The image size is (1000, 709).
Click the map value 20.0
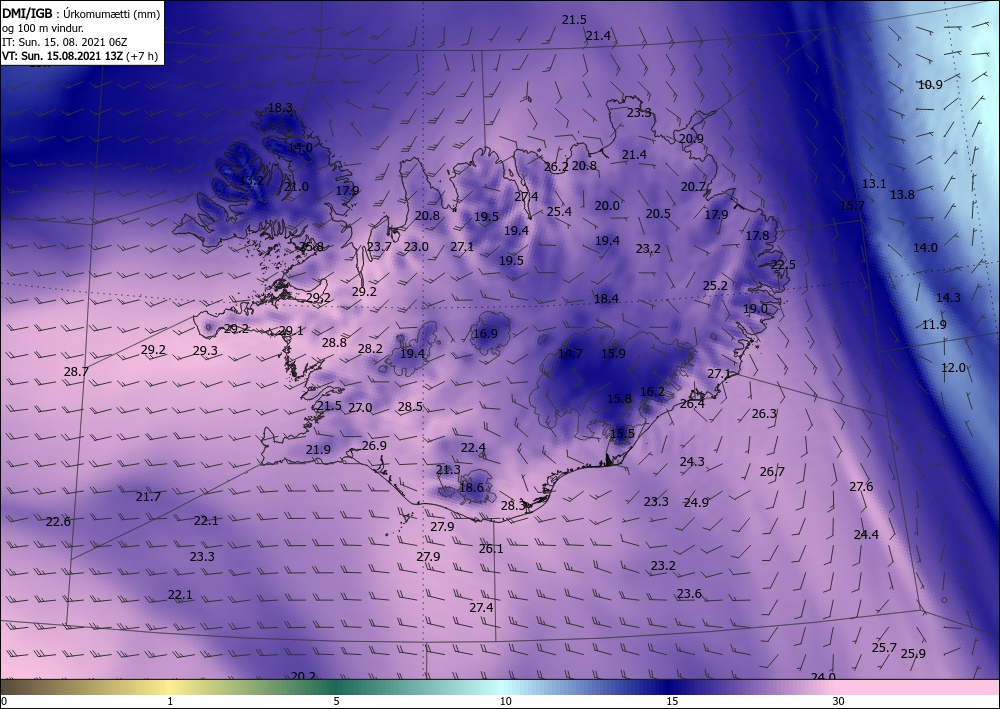click(x=607, y=205)
